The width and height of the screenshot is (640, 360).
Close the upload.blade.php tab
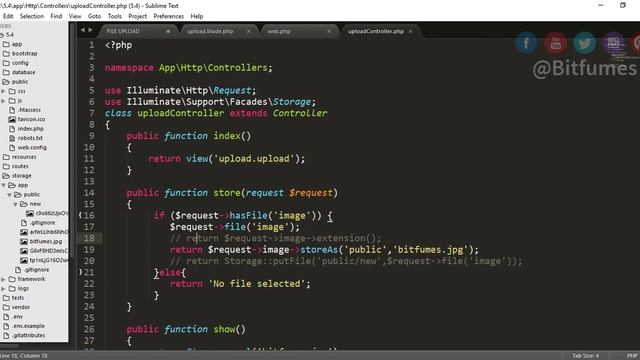click(x=248, y=31)
